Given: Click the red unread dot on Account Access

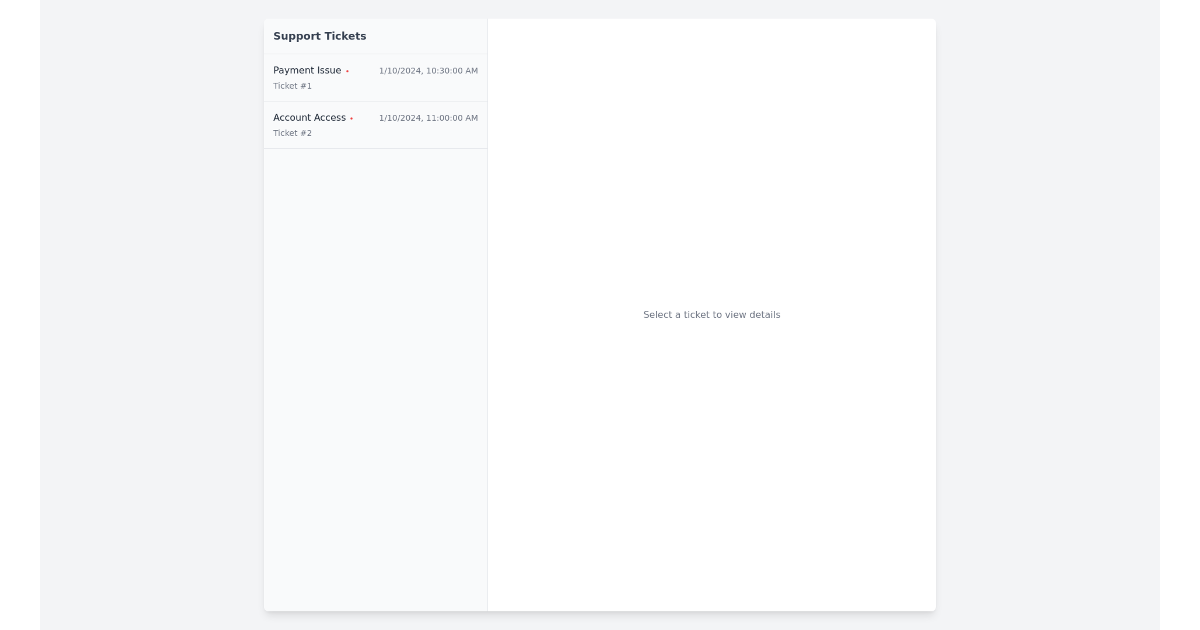Looking at the screenshot, I should click(x=352, y=117).
